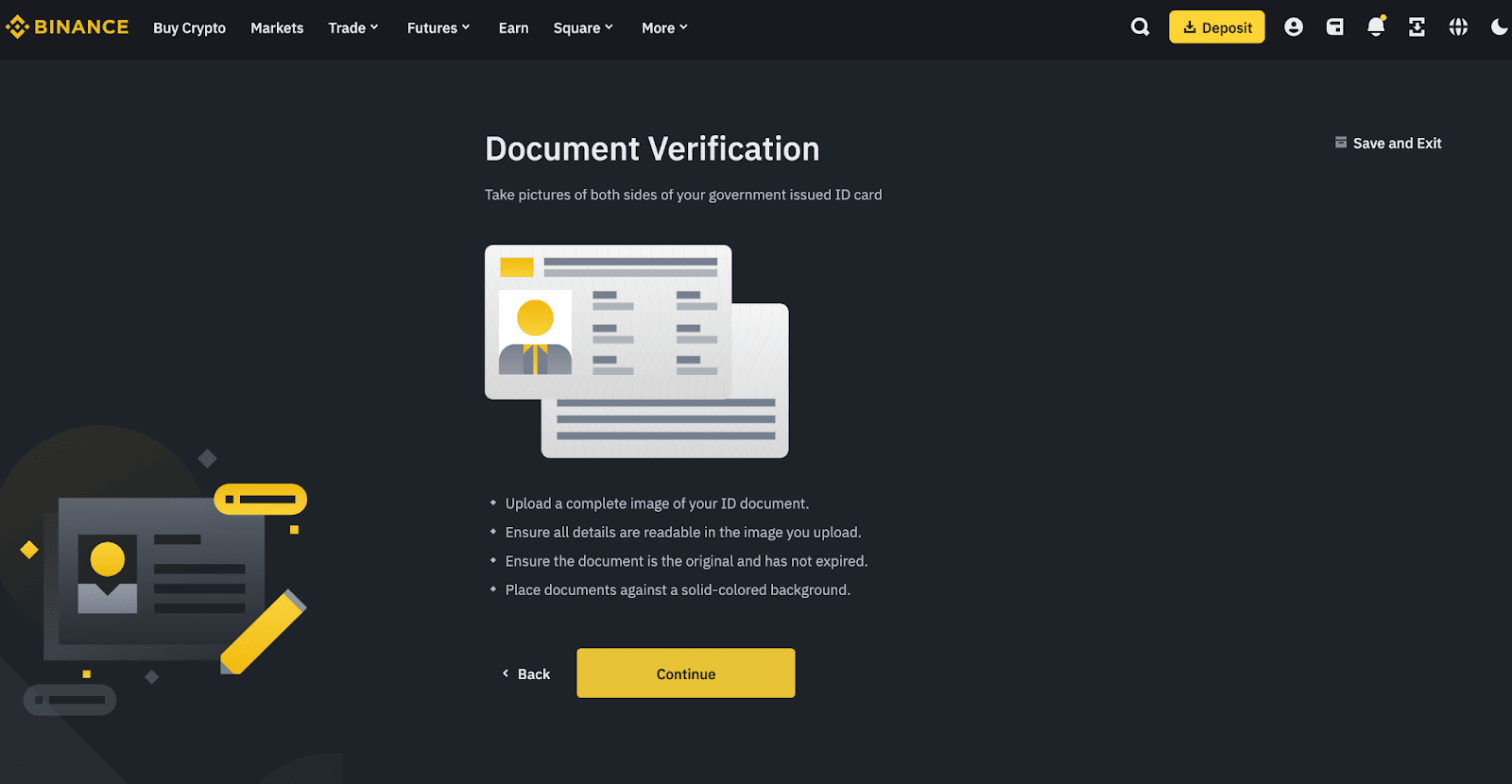Toggle dark mode with moon icon
This screenshot has height=784, width=1512.
tap(1499, 27)
